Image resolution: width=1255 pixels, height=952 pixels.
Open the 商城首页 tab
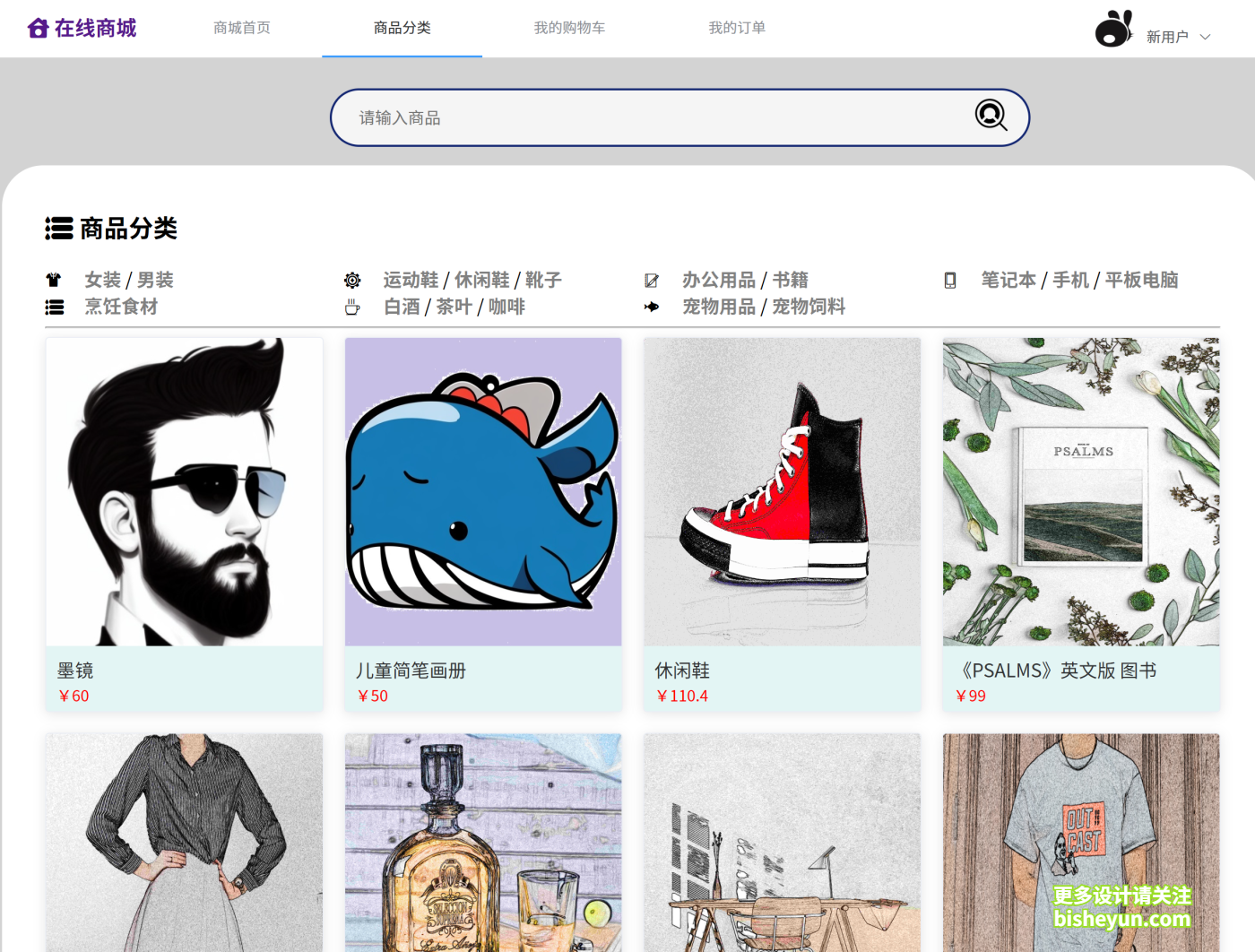click(242, 28)
